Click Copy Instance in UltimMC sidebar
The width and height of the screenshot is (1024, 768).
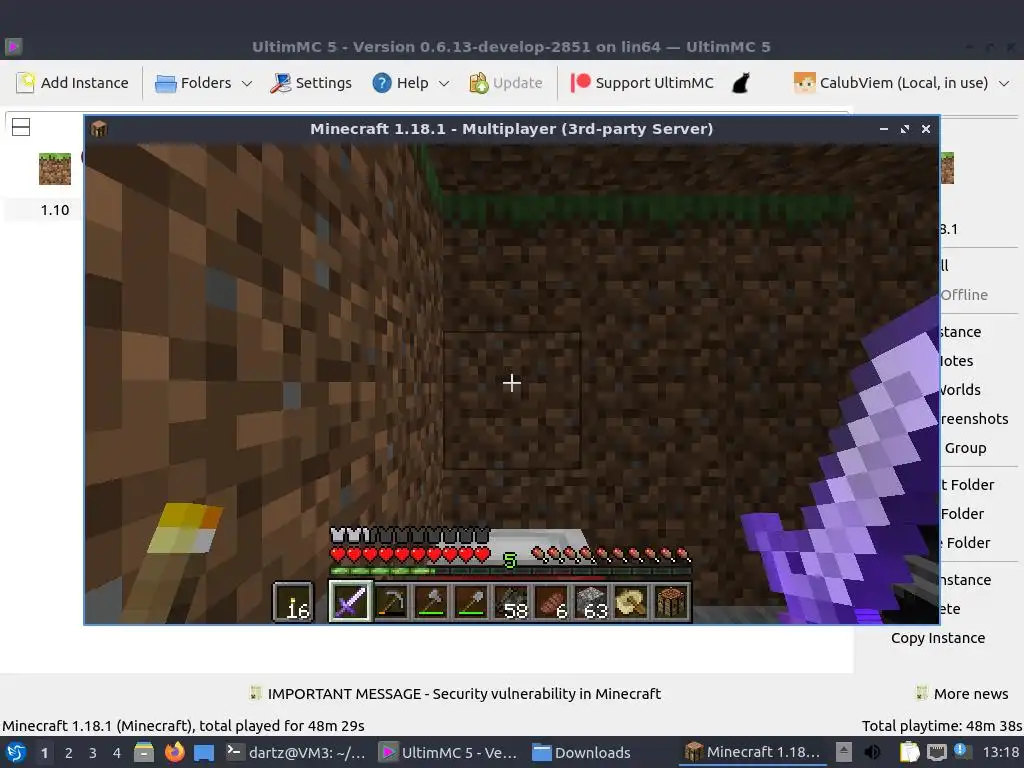[938, 638]
